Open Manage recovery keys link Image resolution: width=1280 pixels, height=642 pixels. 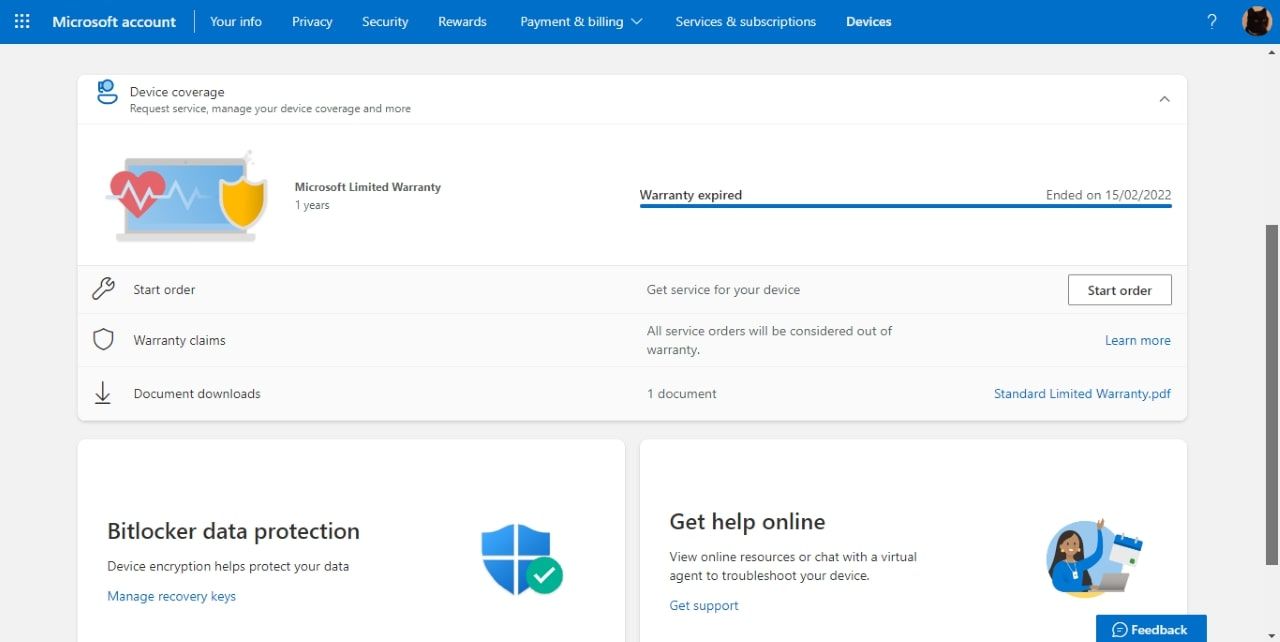point(172,596)
